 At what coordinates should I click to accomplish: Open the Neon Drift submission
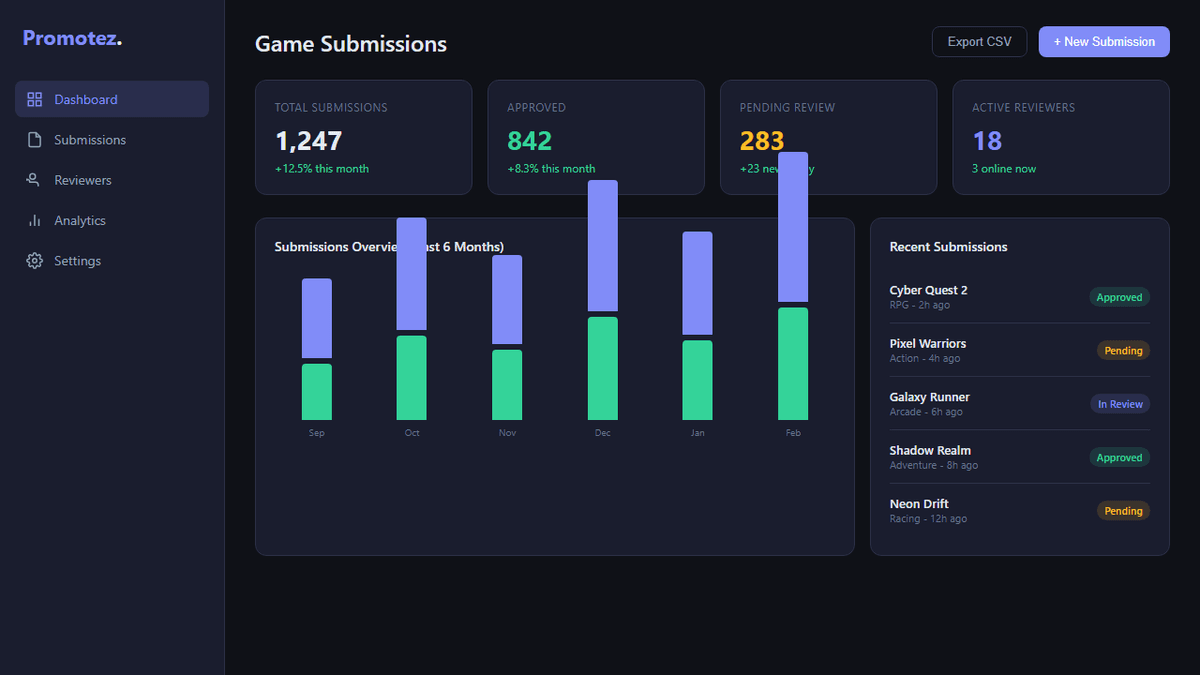click(1020, 511)
